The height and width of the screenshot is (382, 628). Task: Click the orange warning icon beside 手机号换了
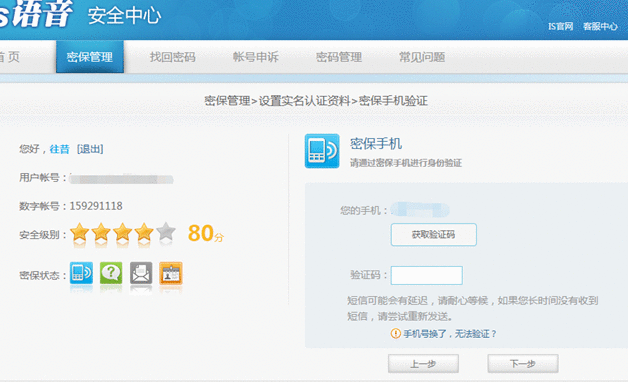(x=395, y=333)
